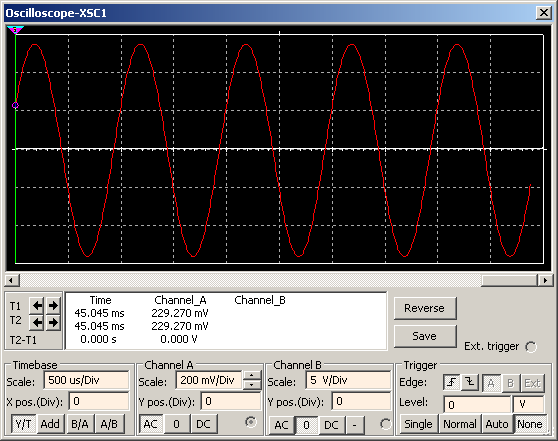Viewport: 558px width, 441px height.
Task: Switch timebase to B/A mode
Action: (80, 424)
